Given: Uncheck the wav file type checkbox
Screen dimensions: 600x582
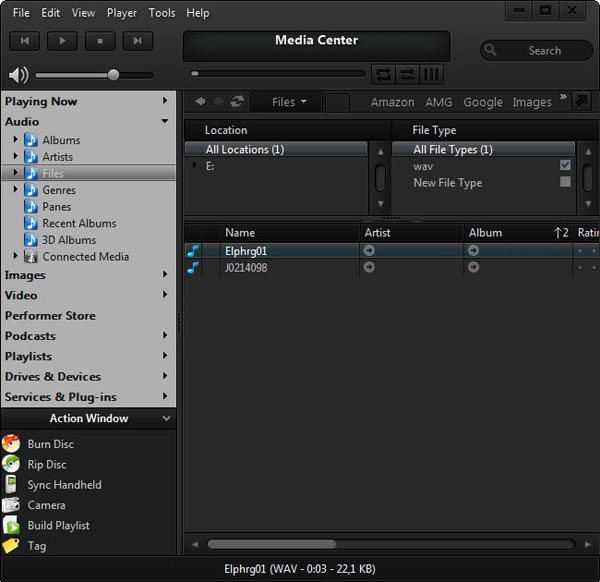Looking at the screenshot, I should click(565, 165).
